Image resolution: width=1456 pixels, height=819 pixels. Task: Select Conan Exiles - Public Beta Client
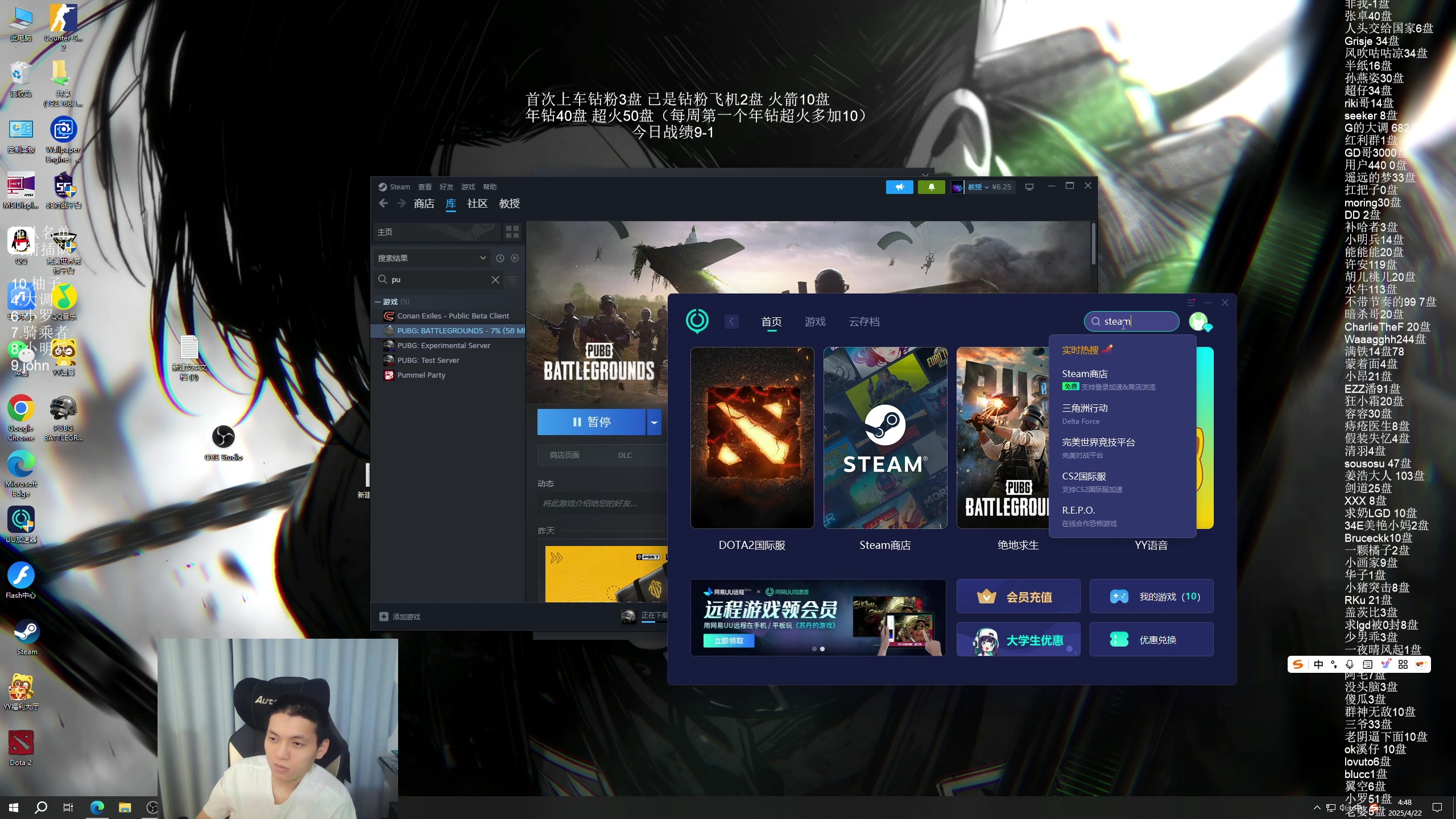tap(453, 316)
